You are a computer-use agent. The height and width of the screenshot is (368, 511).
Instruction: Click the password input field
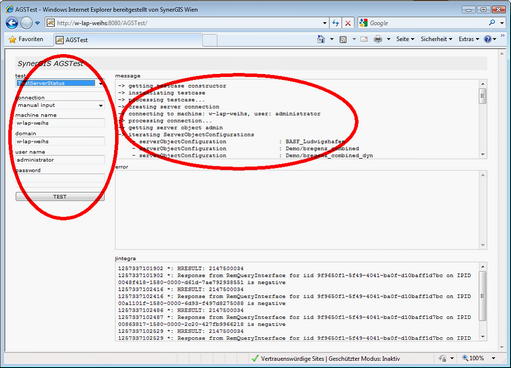60,178
